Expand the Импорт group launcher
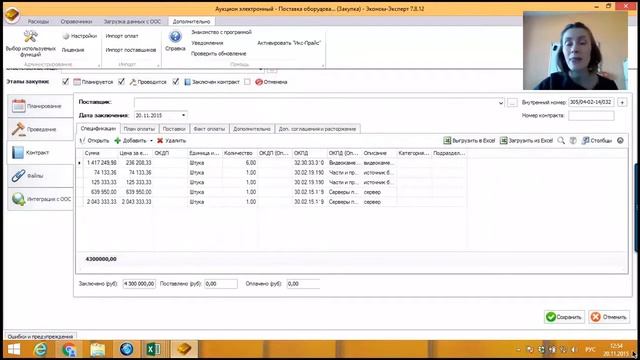Image resolution: width=640 pixels, height=360 pixels. [x=159, y=65]
